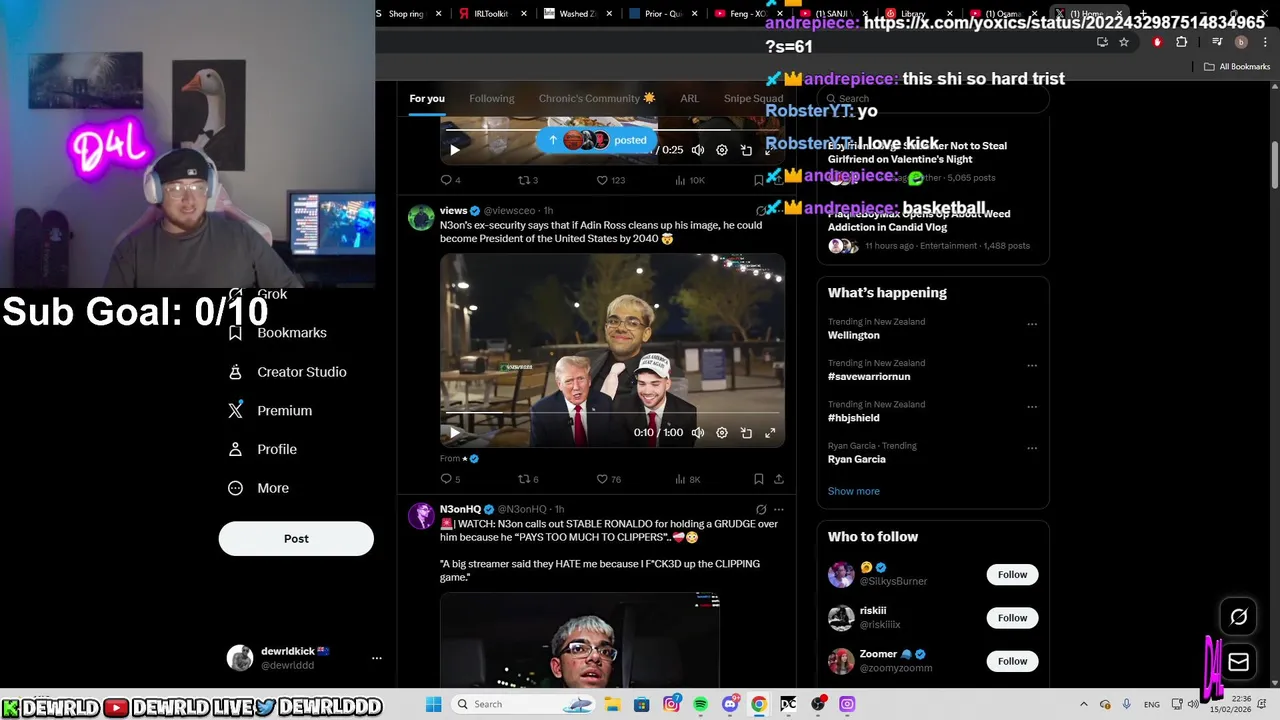Like the top post with 123 likes
Image resolution: width=1280 pixels, height=720 pixels.
610,180
